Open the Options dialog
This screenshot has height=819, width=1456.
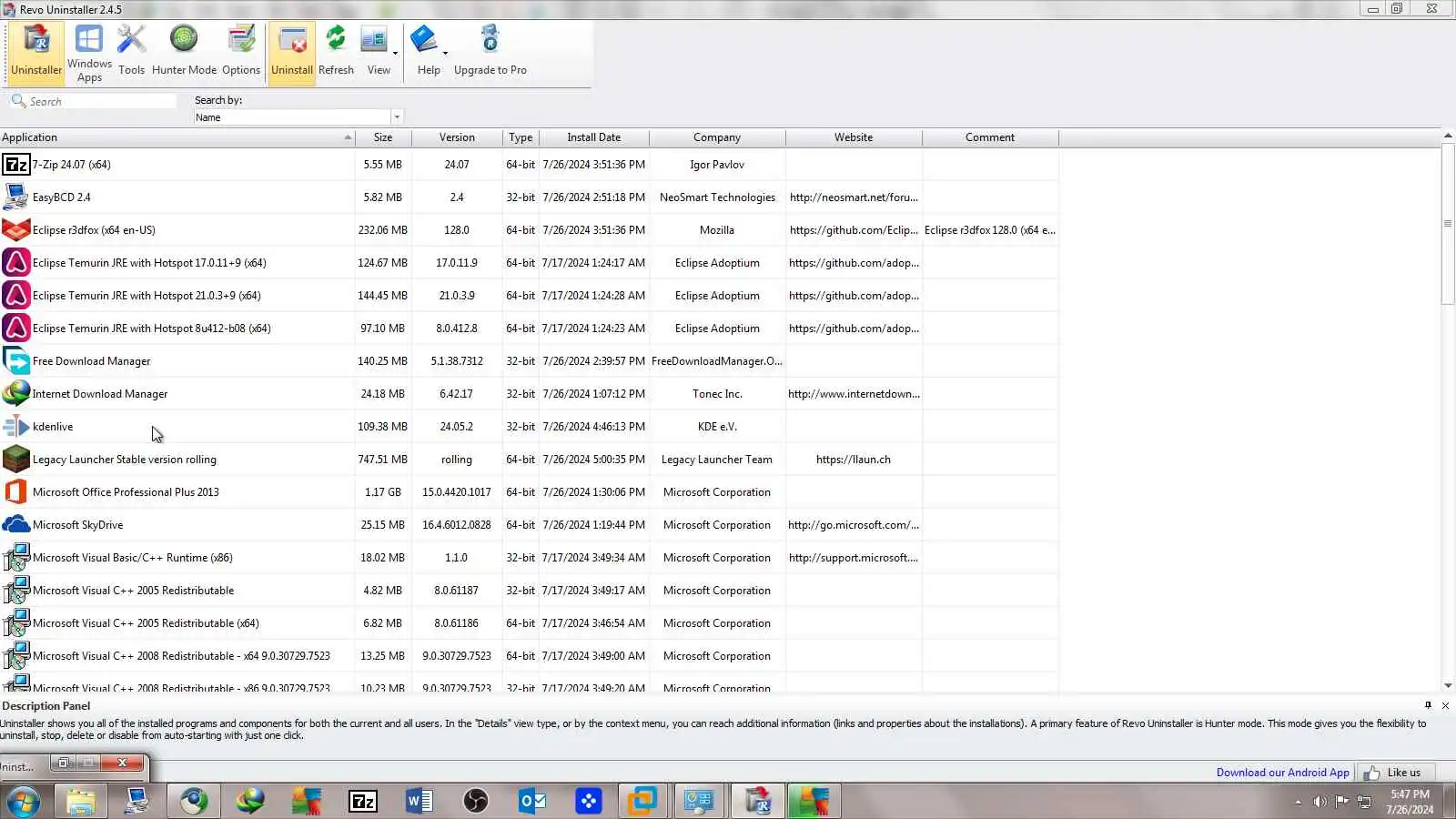[241, 53]
